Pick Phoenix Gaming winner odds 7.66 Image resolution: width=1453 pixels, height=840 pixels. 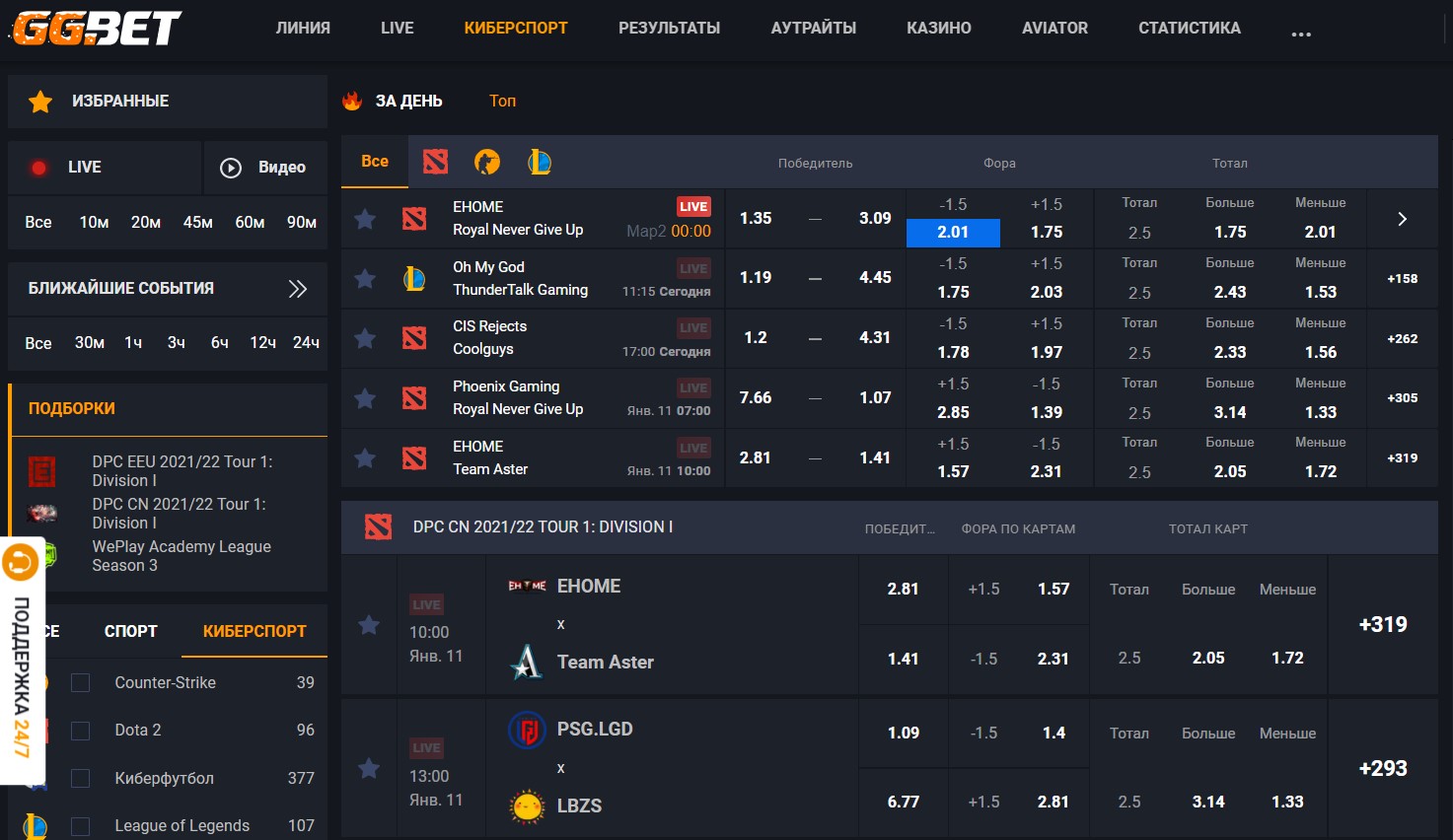[x=756, y=398]
